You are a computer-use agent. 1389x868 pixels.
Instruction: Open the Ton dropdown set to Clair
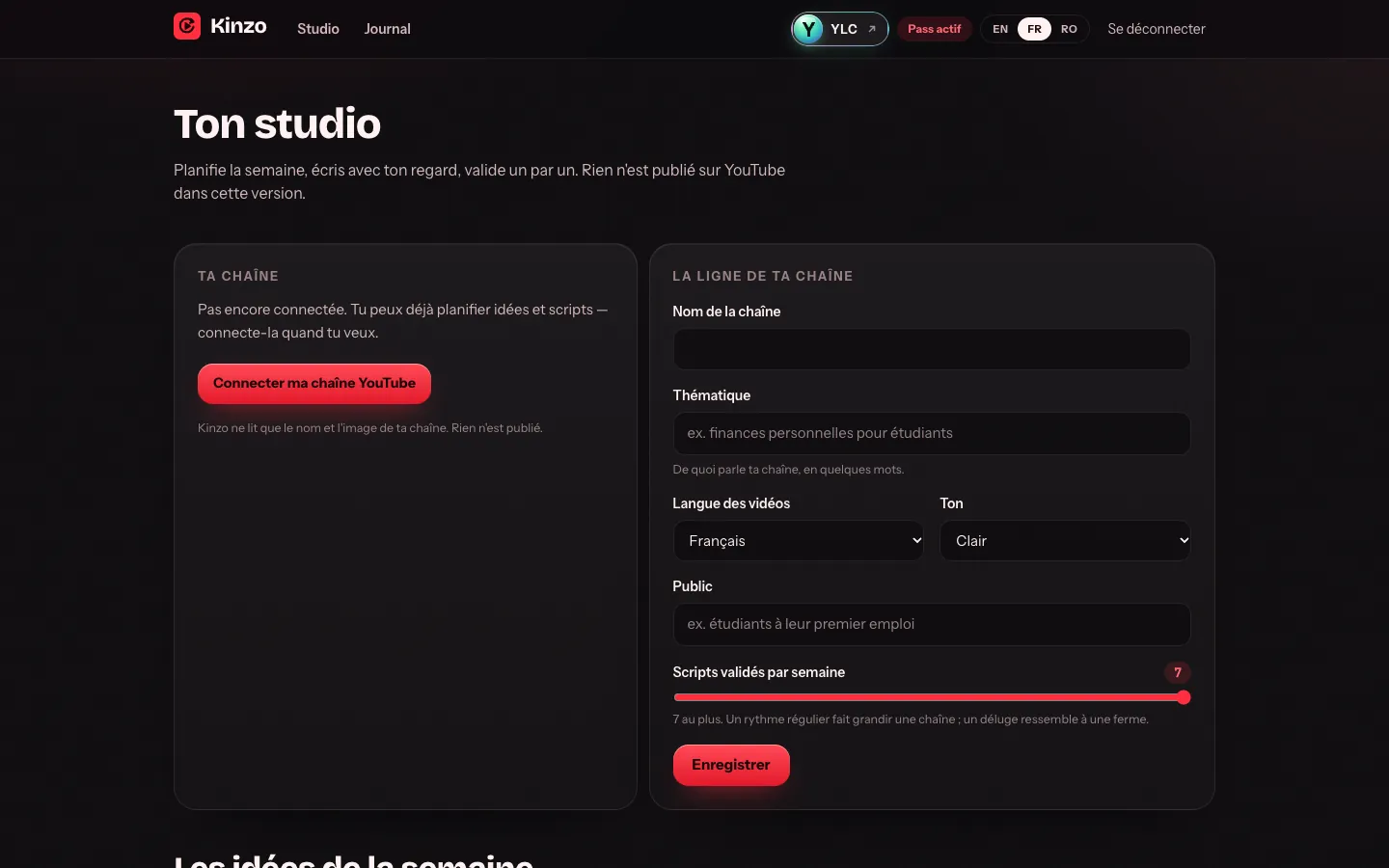tap(1065, 541)
